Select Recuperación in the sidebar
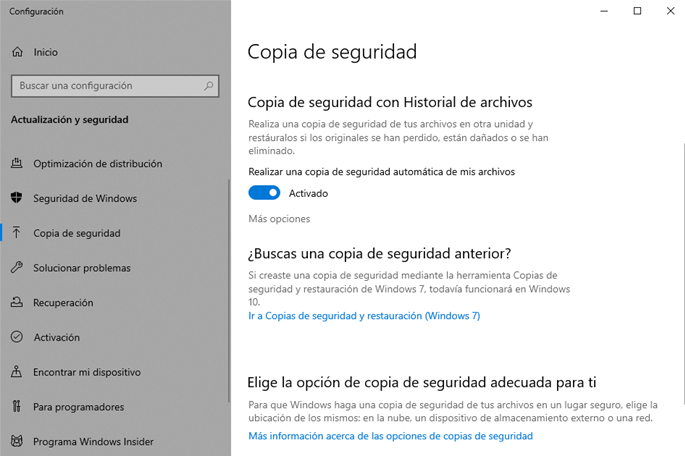Viewport: 685px width, 456px height. (63, 303)
